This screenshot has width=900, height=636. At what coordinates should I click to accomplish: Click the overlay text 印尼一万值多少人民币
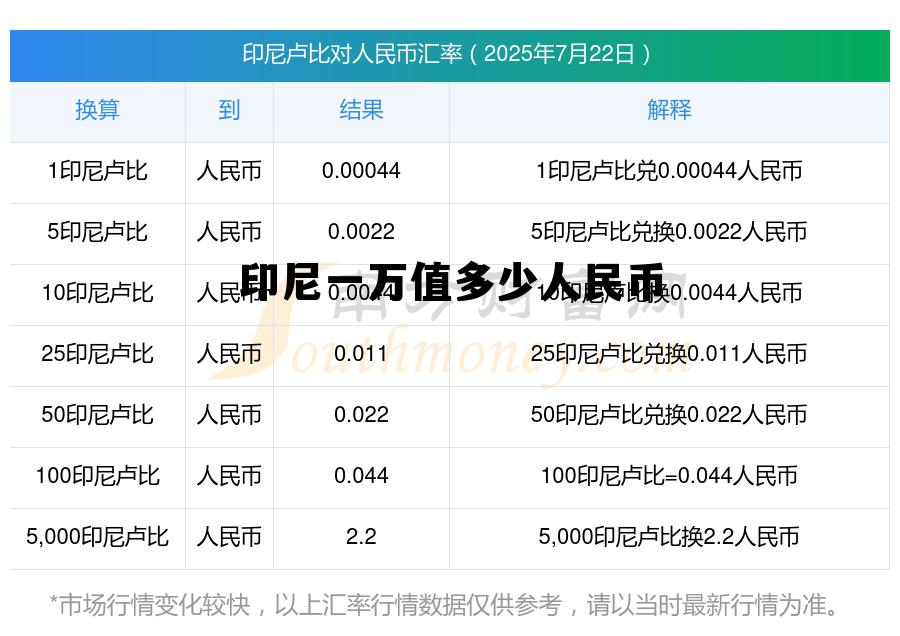click(x=450, y=283)
